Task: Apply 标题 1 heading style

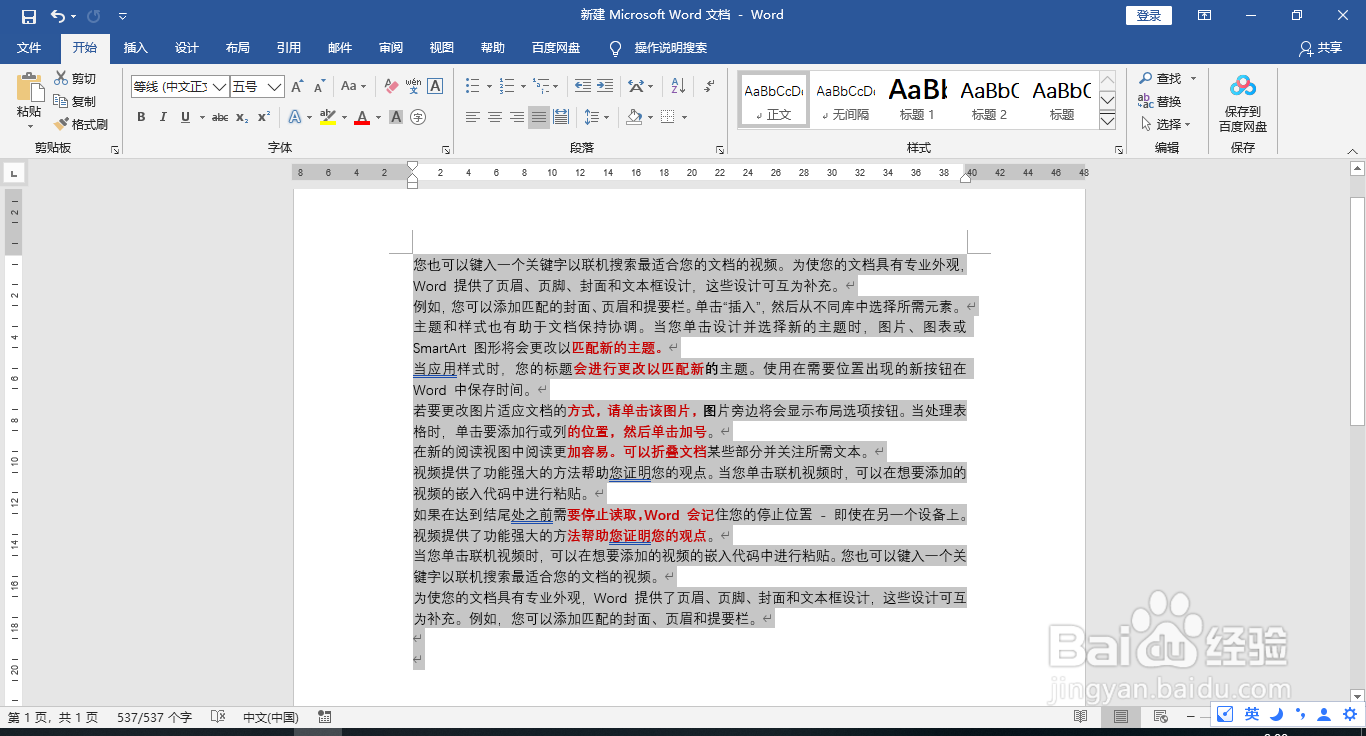Action: coord(917,100)
